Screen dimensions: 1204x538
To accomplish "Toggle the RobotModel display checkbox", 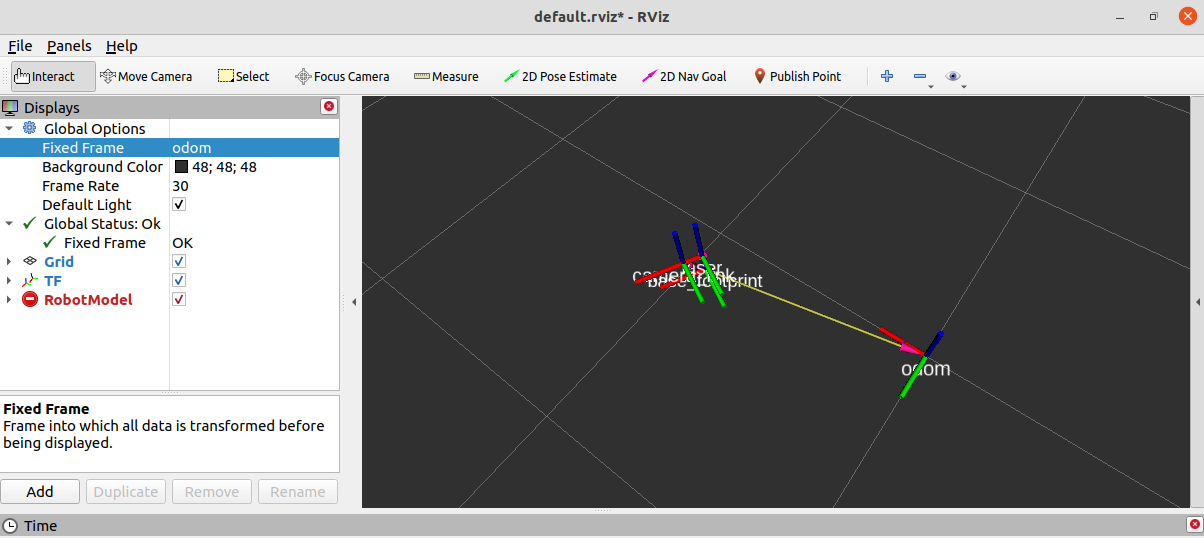I will click(x=179, y=300).
